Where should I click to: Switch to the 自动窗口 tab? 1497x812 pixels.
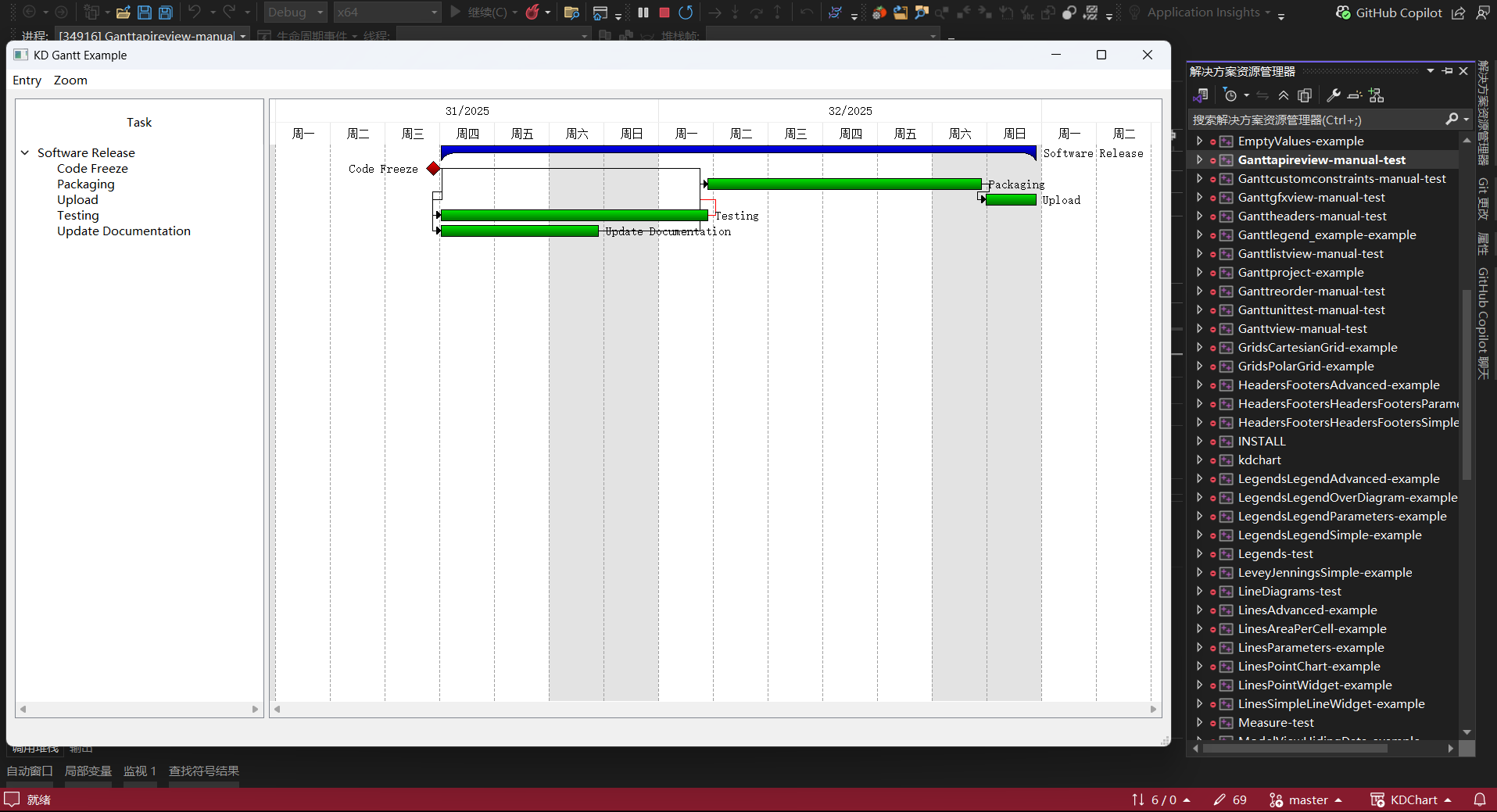[30, 771]
